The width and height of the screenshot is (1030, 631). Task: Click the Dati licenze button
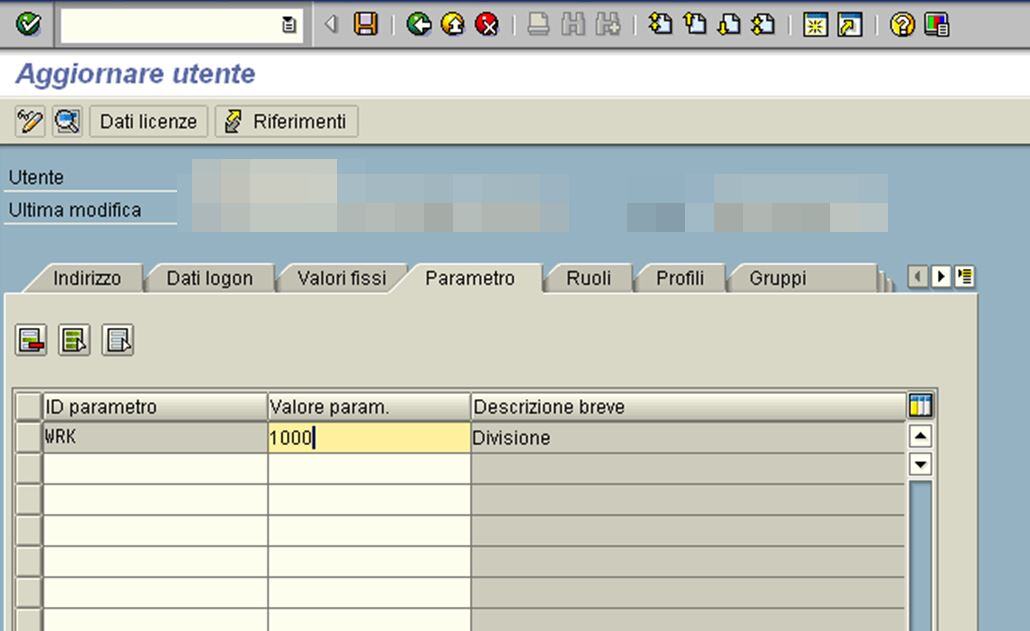[x=148, y=121]
